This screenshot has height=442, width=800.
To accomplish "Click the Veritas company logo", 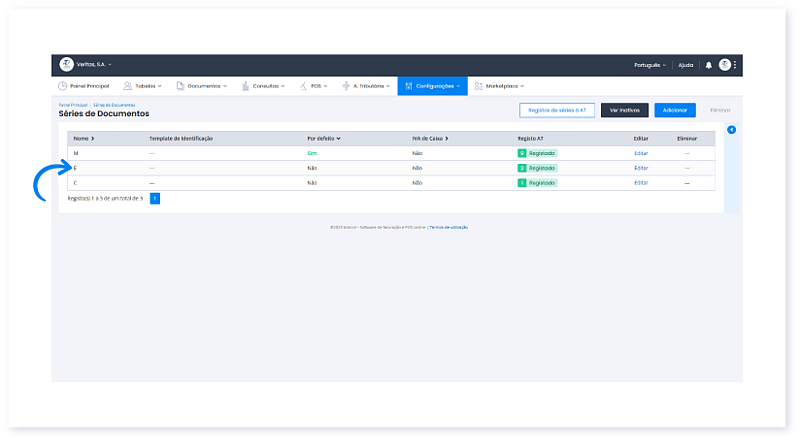I will tap(66, 64).
